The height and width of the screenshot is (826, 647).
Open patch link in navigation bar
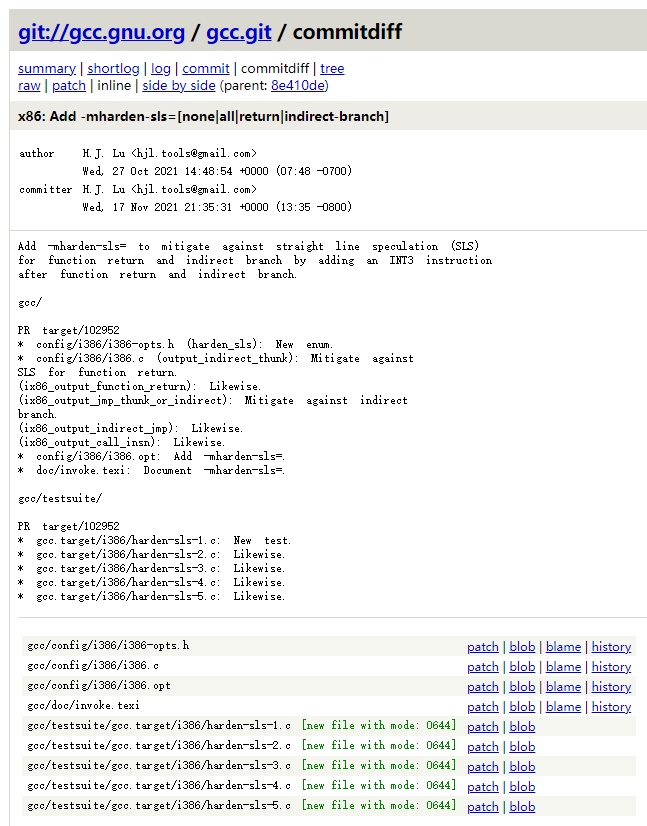[x=69, y=85]
